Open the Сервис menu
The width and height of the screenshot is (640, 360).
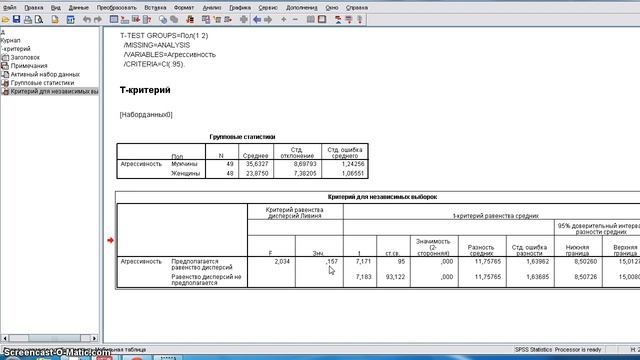pos(268,7)
